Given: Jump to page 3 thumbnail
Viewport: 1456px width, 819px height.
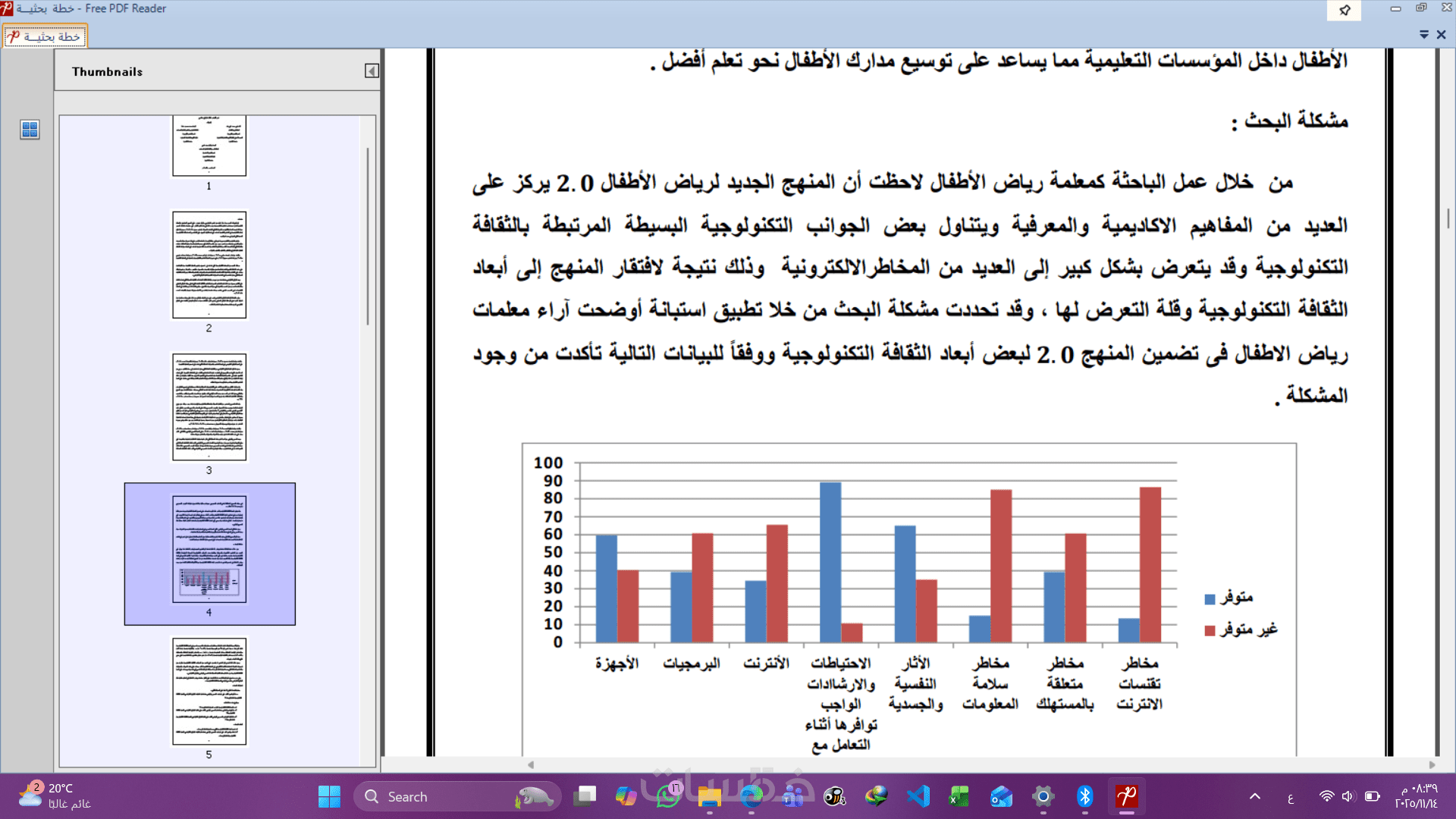Looking at the screenshot, I should [x=209, y=407].
